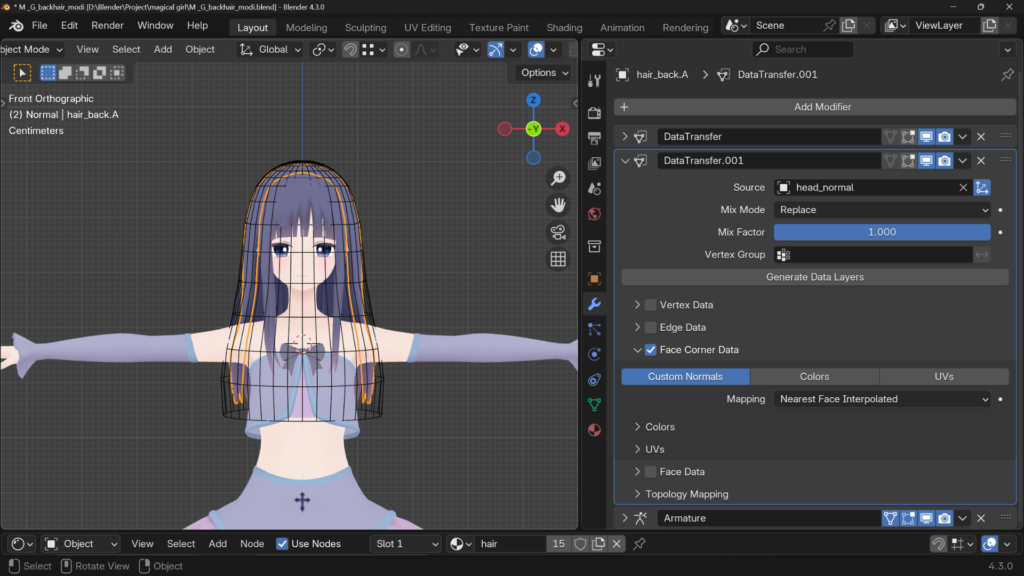Open the Mix Mode Replace dropdown
The image size is (1024, 576).
point(882,210)
